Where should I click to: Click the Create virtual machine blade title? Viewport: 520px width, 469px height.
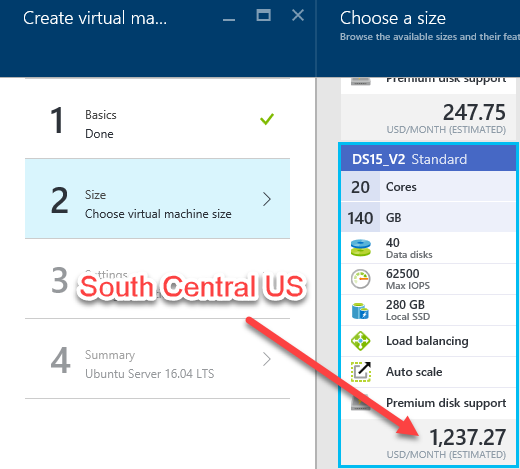coord(95,18)
